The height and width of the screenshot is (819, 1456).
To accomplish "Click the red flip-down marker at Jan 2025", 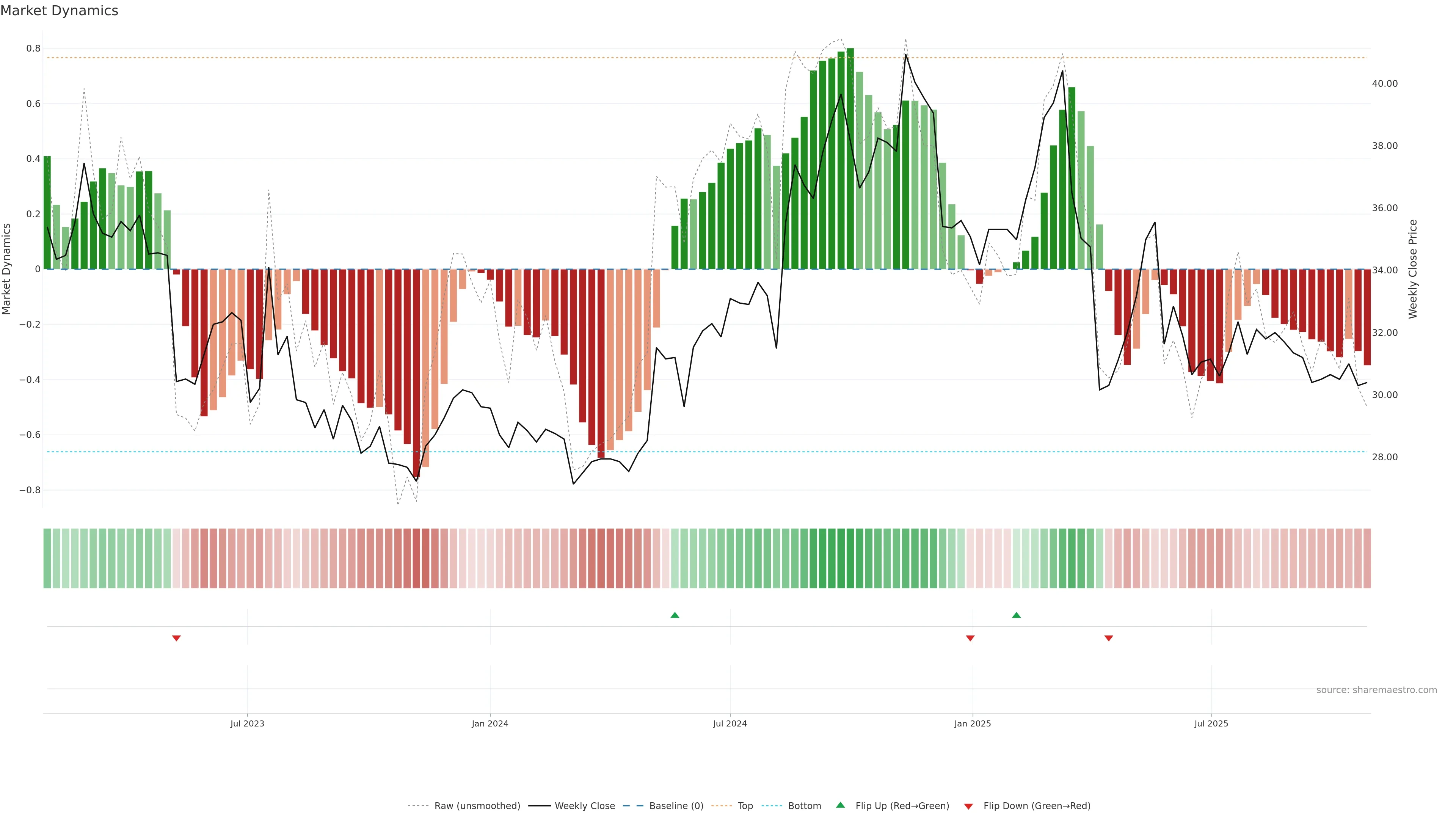I will pyautogui.click(x=970, y=638).
